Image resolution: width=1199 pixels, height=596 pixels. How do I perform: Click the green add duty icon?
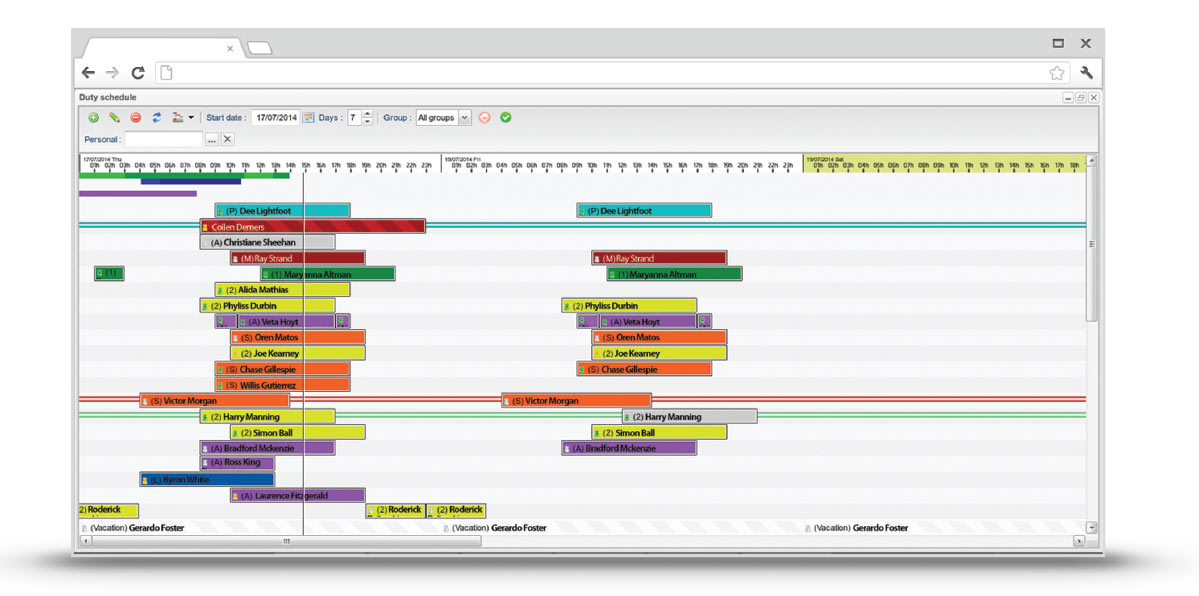tap(93, 118)
